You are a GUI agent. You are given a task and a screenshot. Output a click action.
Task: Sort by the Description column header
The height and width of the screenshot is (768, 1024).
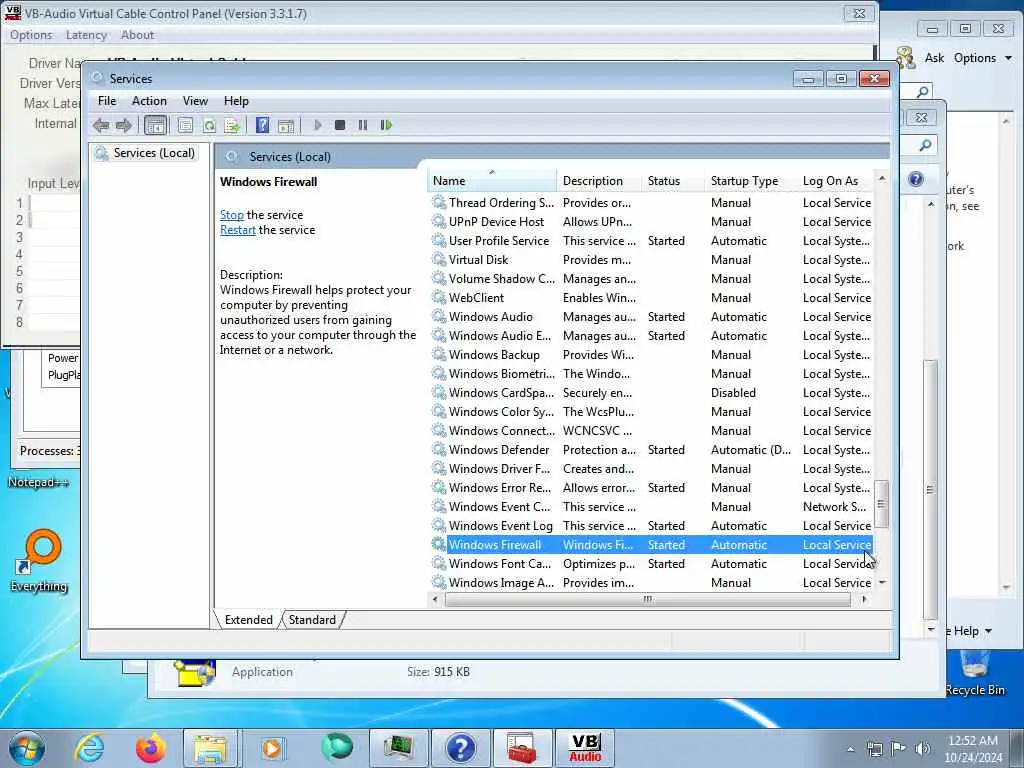[x=599, y=181]
